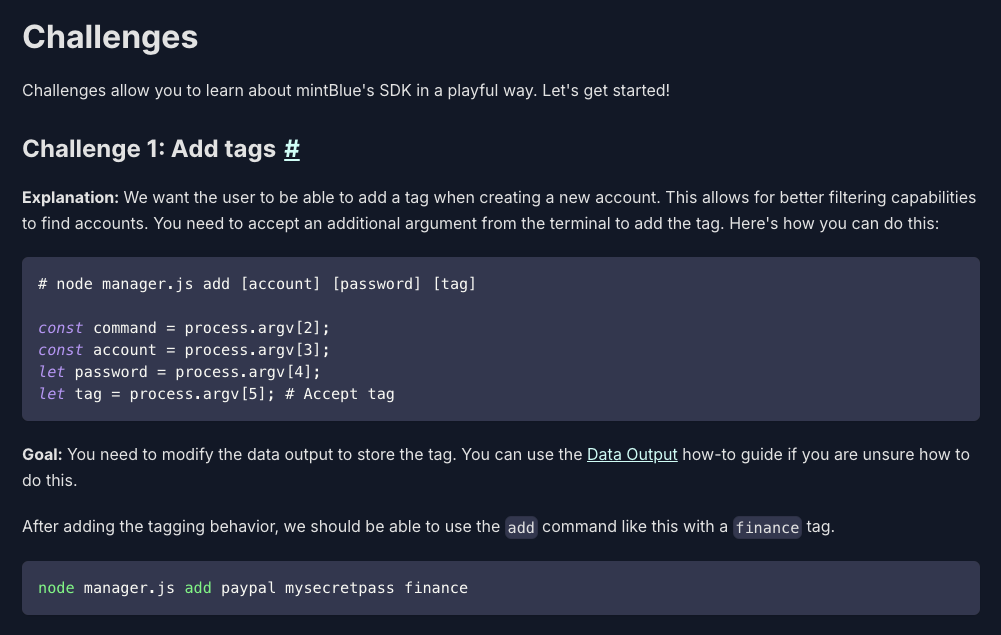Click the inline 'finance' code badge
Viewport: 1001px width, 635px height.
(x=767, y=527)
